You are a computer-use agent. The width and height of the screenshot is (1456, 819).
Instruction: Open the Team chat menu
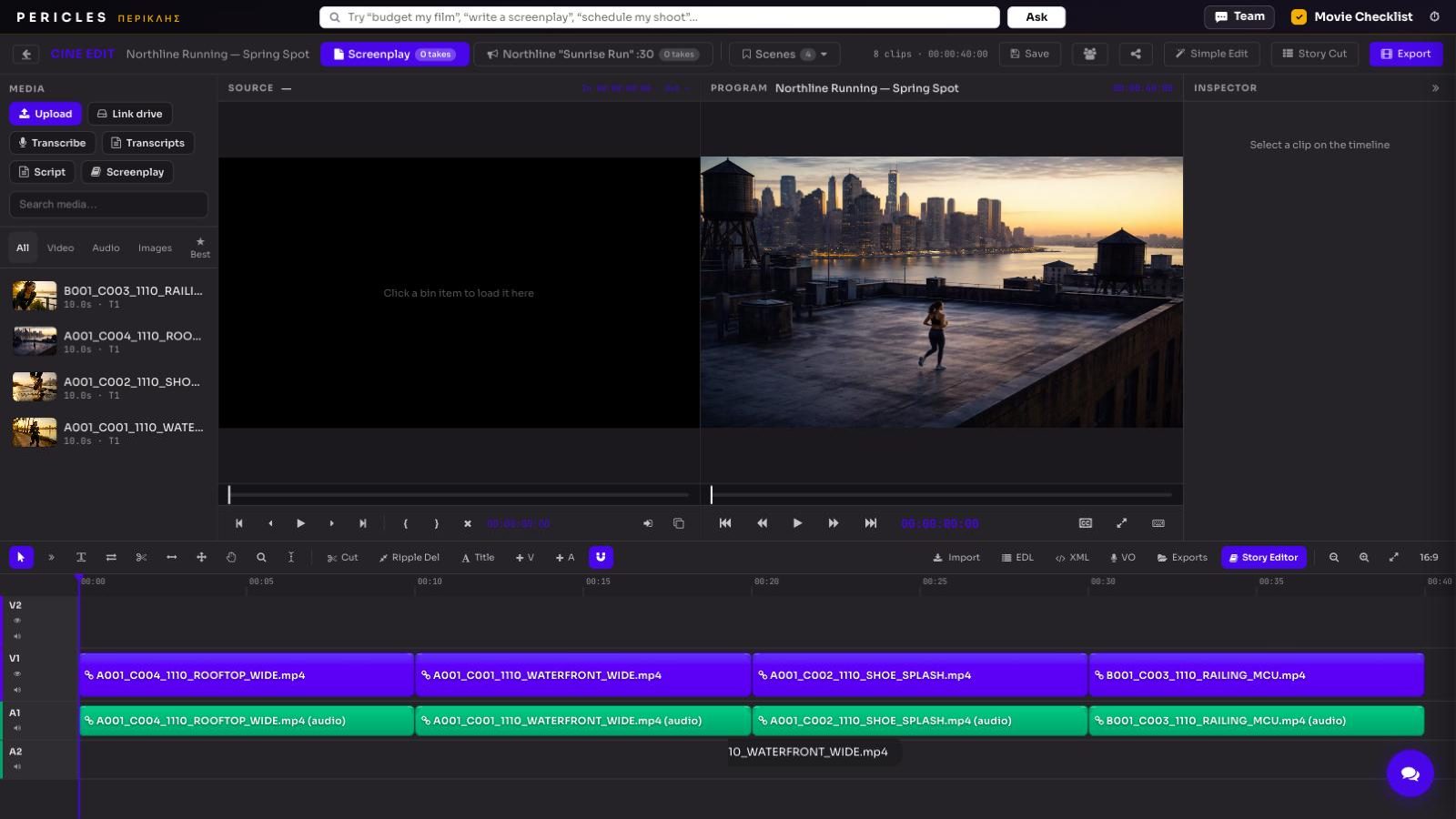pos(1239,16)
